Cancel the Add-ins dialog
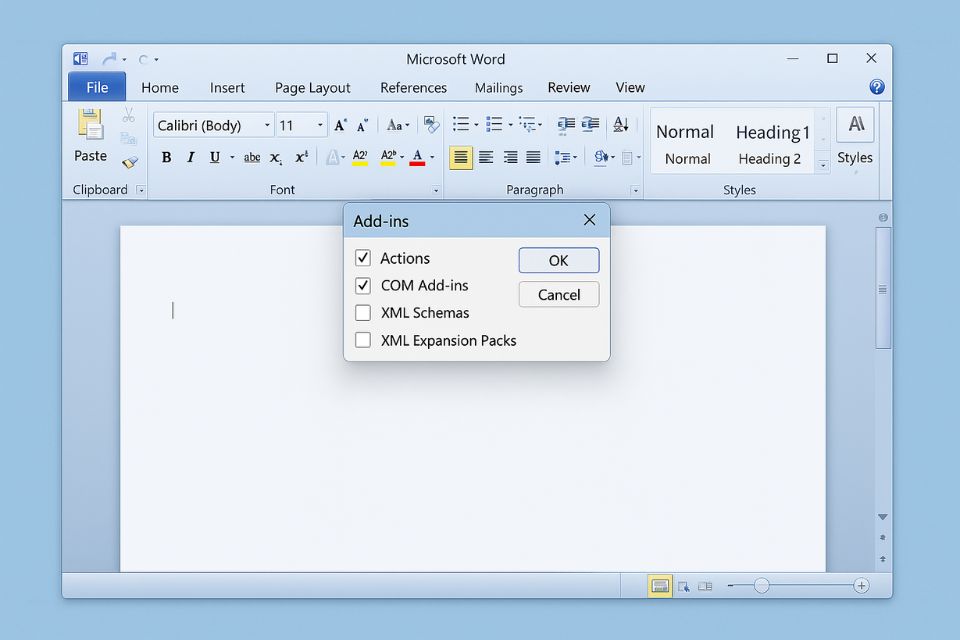Image resolution: width=960 pixels, height=640 pixels. tap(558, 294)
